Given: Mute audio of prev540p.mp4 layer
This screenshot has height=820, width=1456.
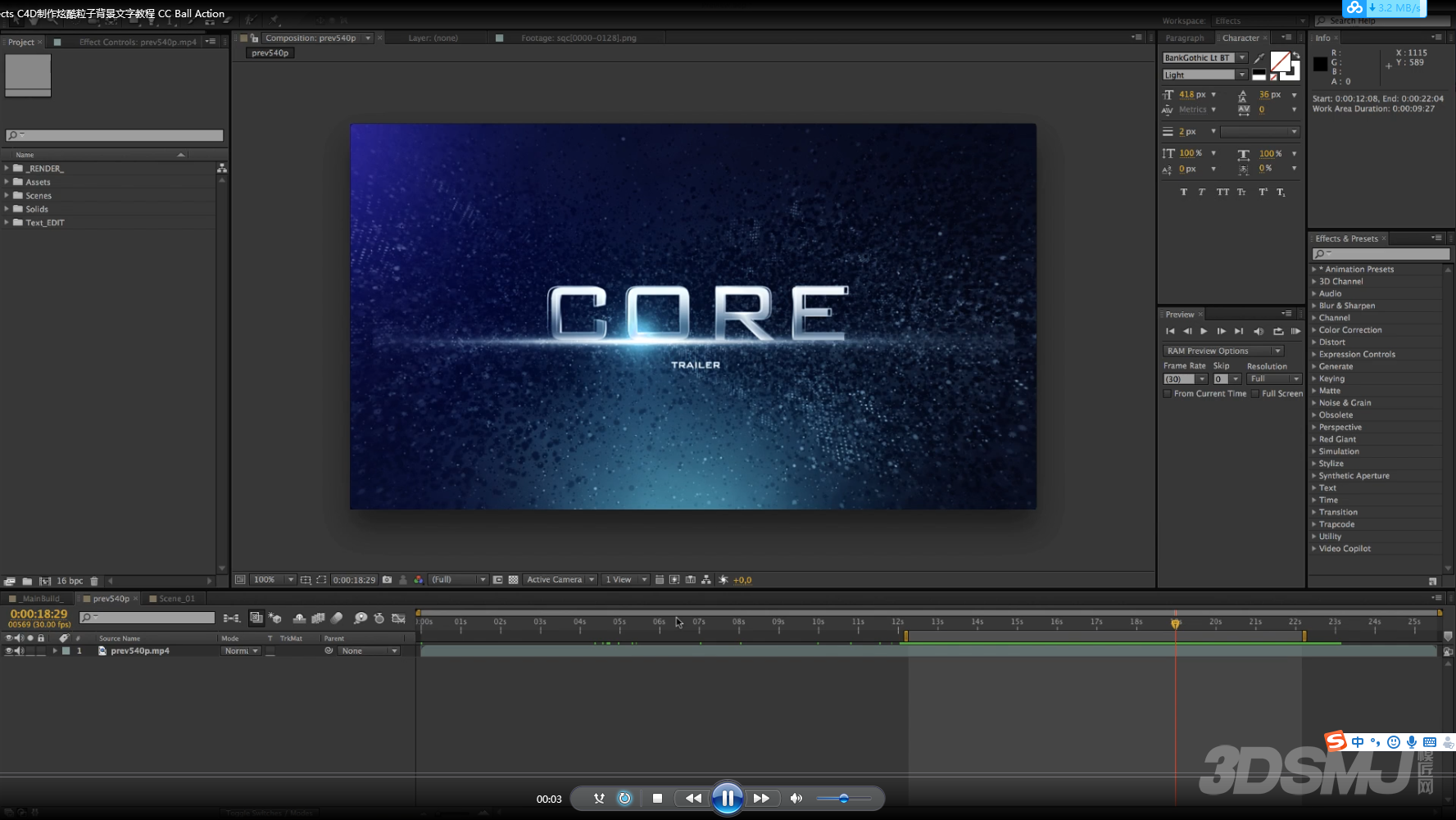Looking at the screenshot, I should click(x=19, y=650).
